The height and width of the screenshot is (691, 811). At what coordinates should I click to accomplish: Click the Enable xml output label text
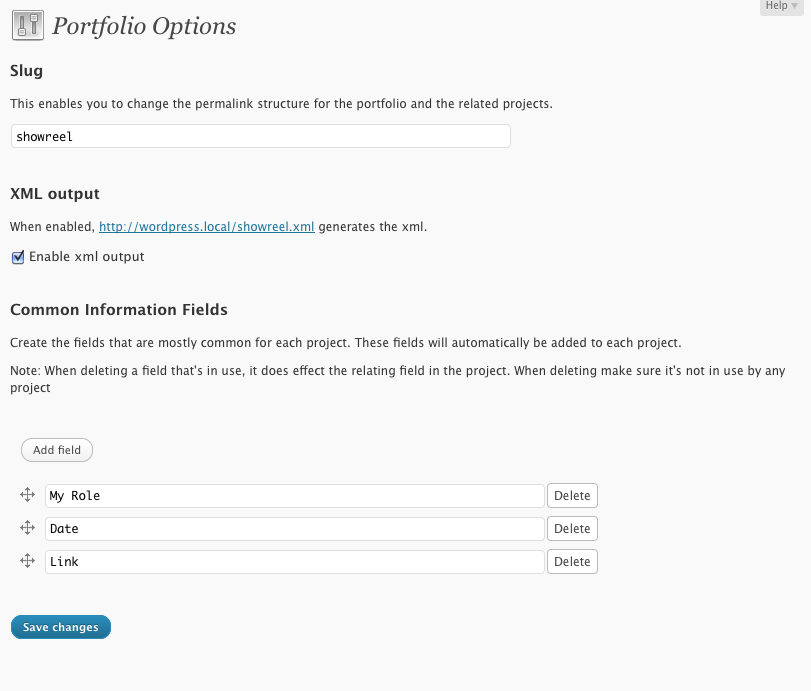pos(86,257)
